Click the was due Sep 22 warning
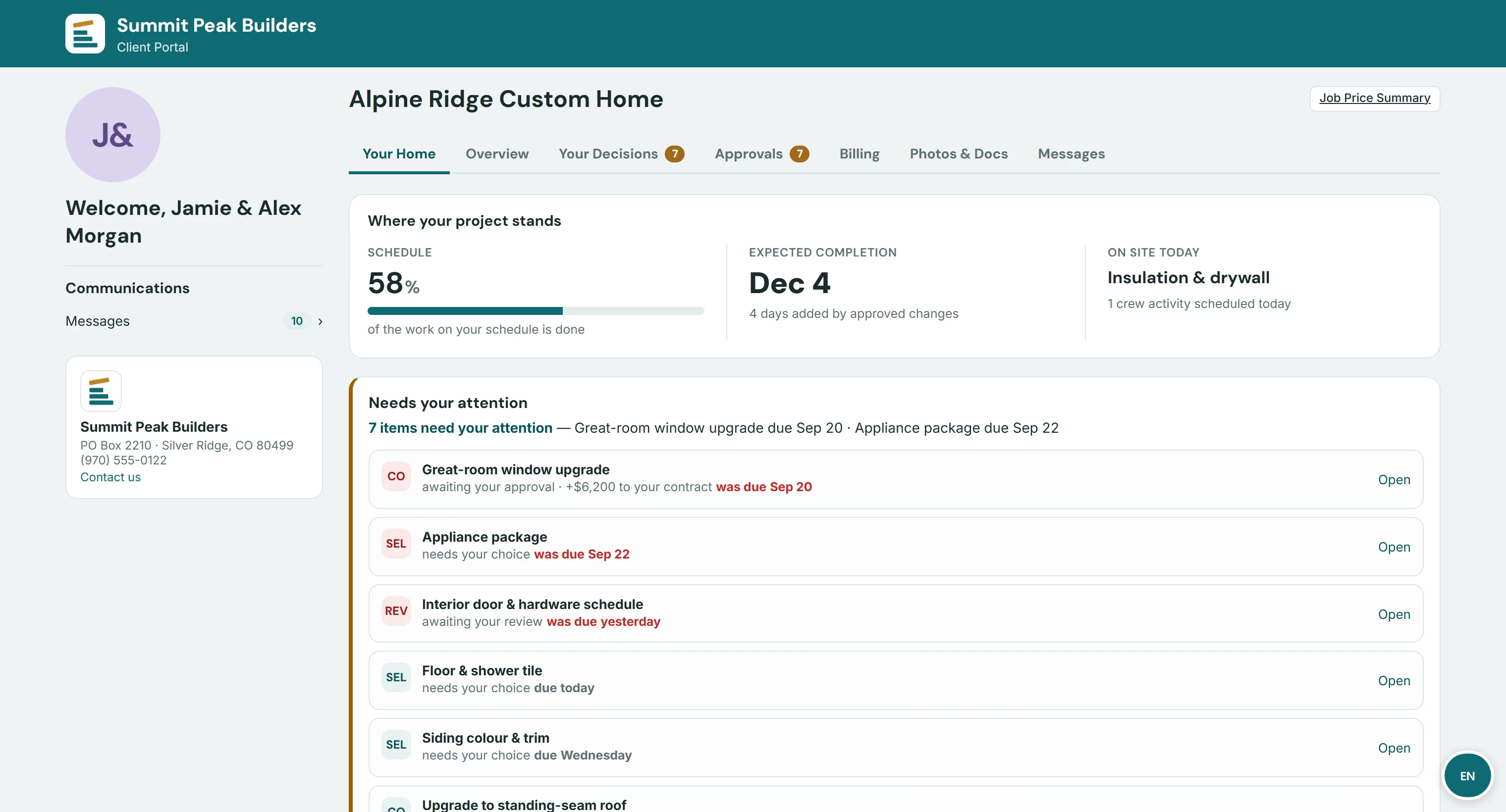Image resolution: width=1506 pixels, height=812 pixels. coord(582,554)
